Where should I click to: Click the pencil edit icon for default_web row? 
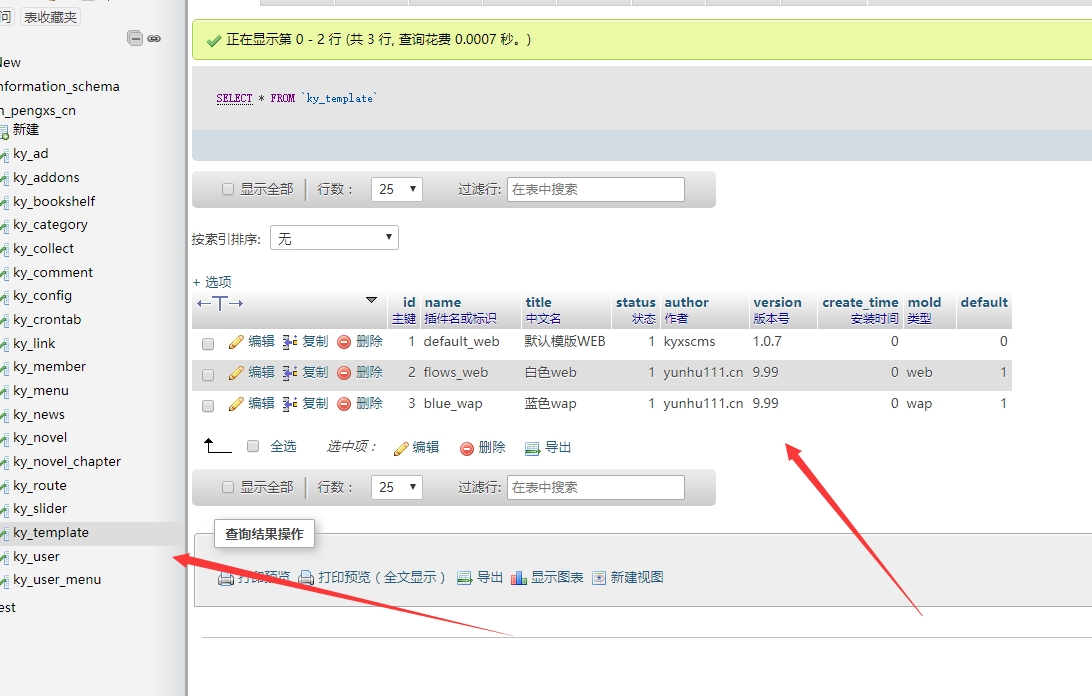point(236,342)
